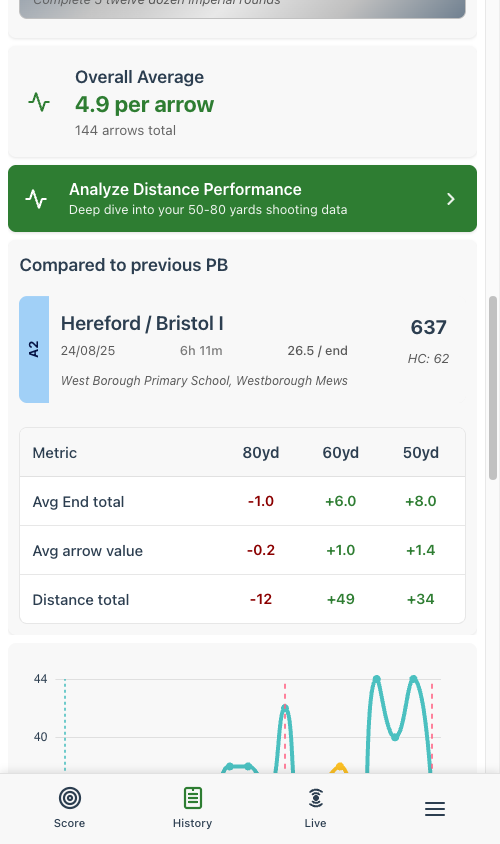Screen dimensions: 500x844
Task: Click Distance total row label
Action: [81, 600]
